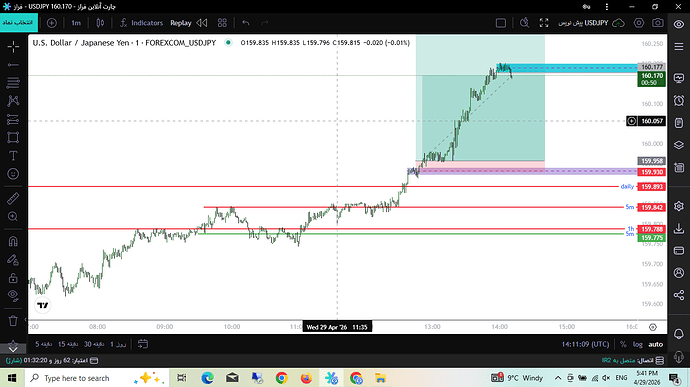Open the news panel in the right sidebar
690x387 pixels.
[679, 167]
